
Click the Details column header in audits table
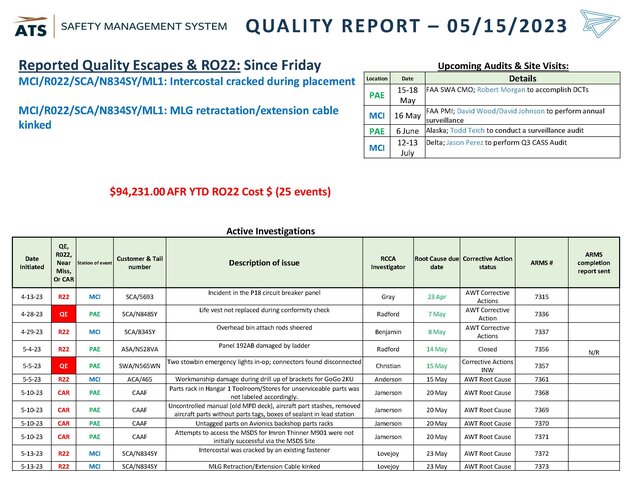(523, 78)
